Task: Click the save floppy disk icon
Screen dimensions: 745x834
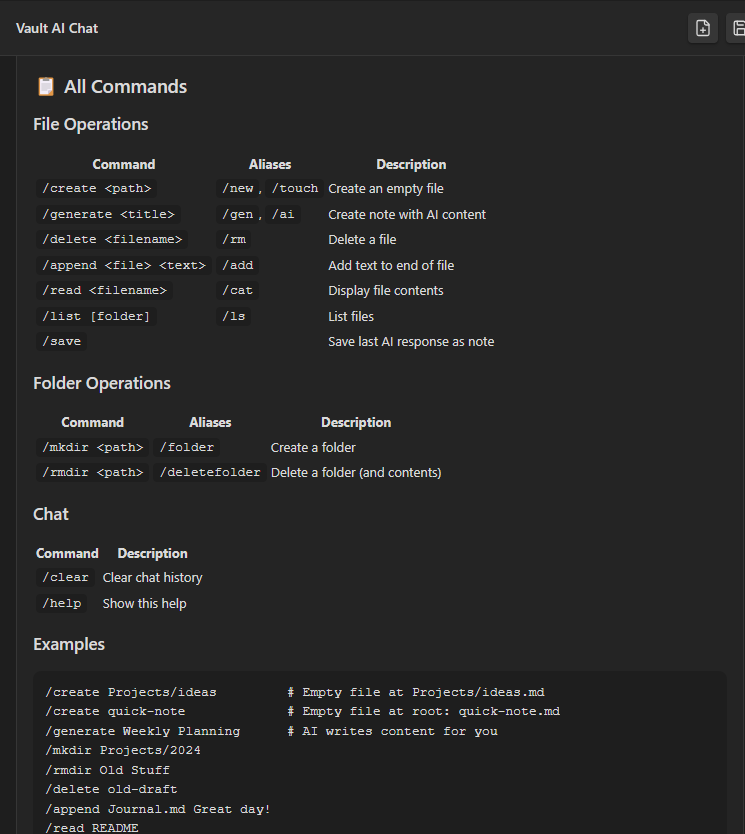Action: pos(737,28)
